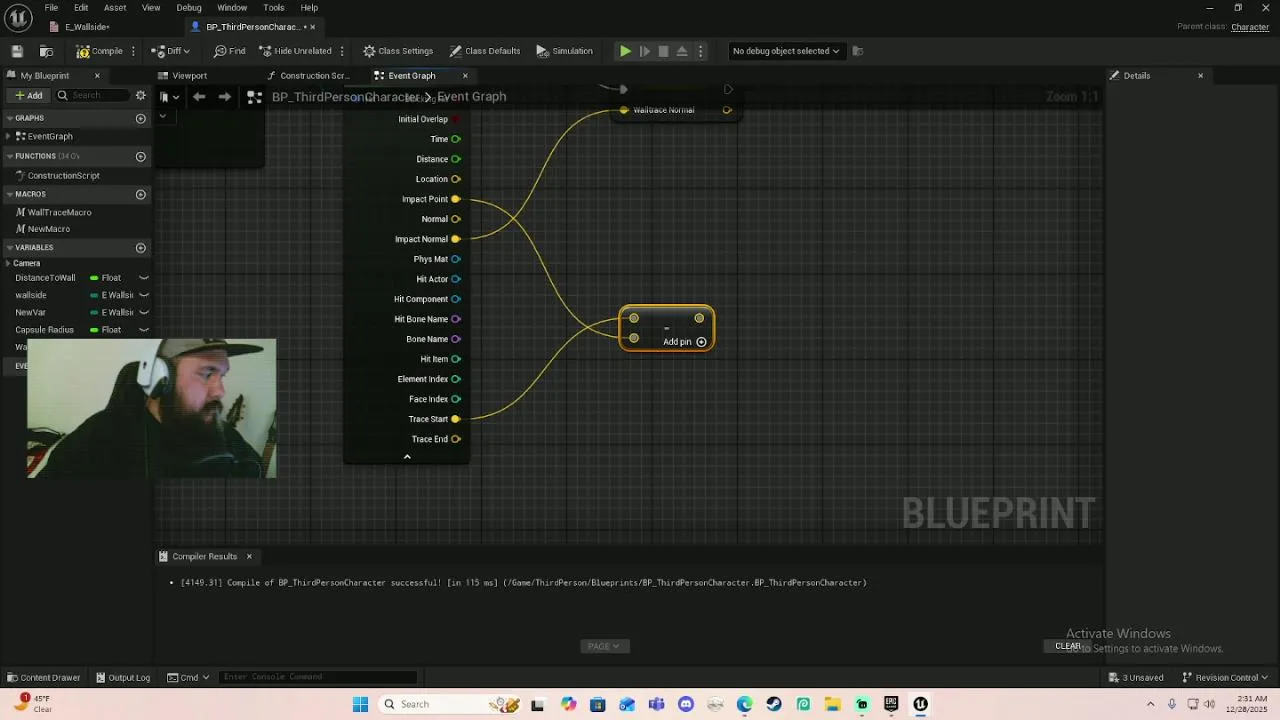Close the Event Graph tab
The height and width of the screenshot is (720, 1280).
[x=465, y=76]
